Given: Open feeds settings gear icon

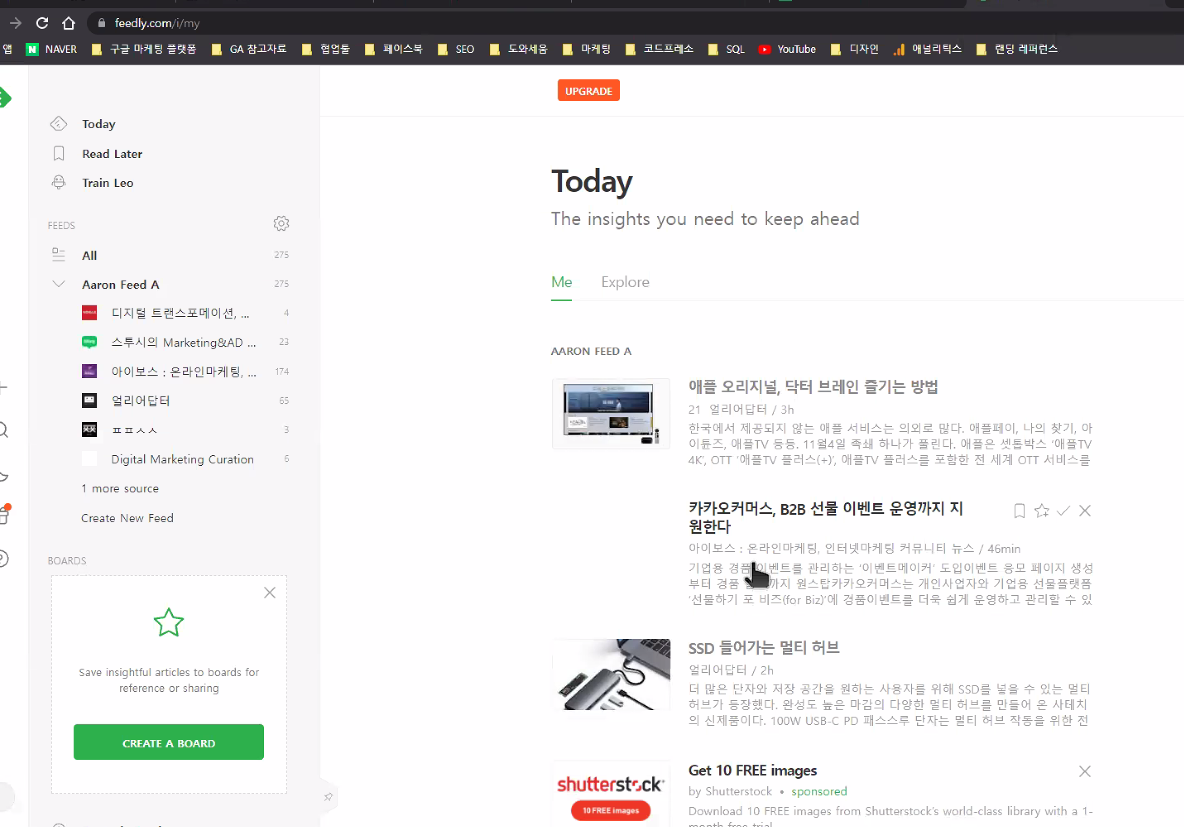Looking at the screenshot, I should pos(282,224).
